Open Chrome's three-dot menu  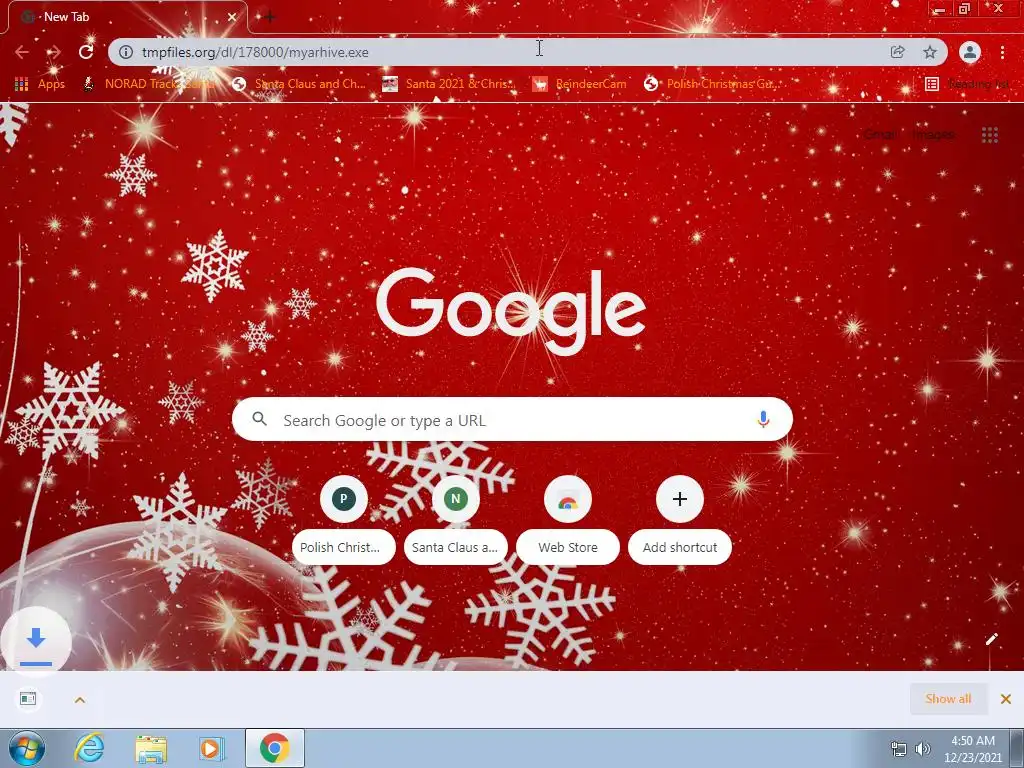1002,52
